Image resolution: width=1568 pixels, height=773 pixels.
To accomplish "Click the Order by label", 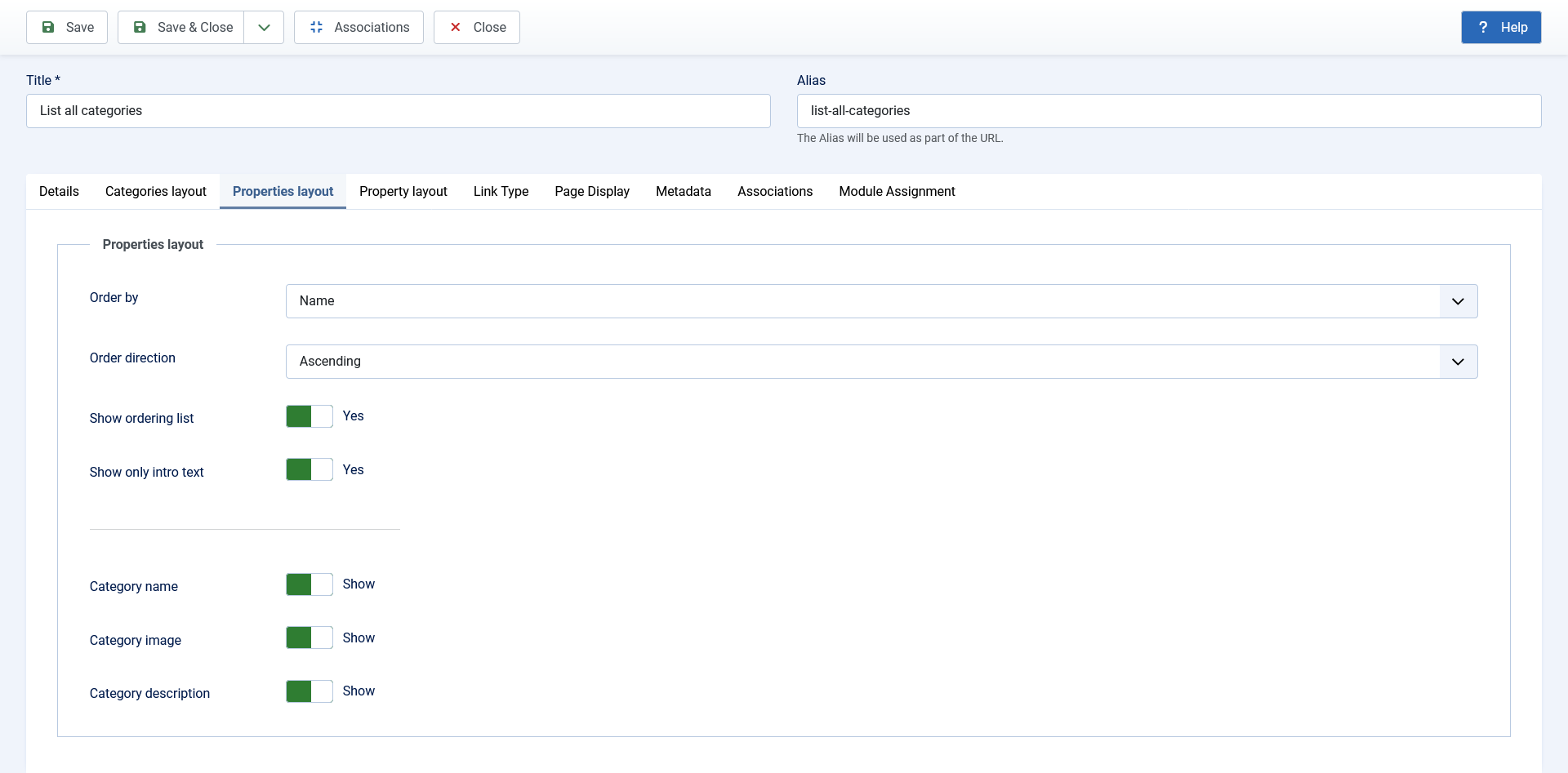I will [114, 297].
